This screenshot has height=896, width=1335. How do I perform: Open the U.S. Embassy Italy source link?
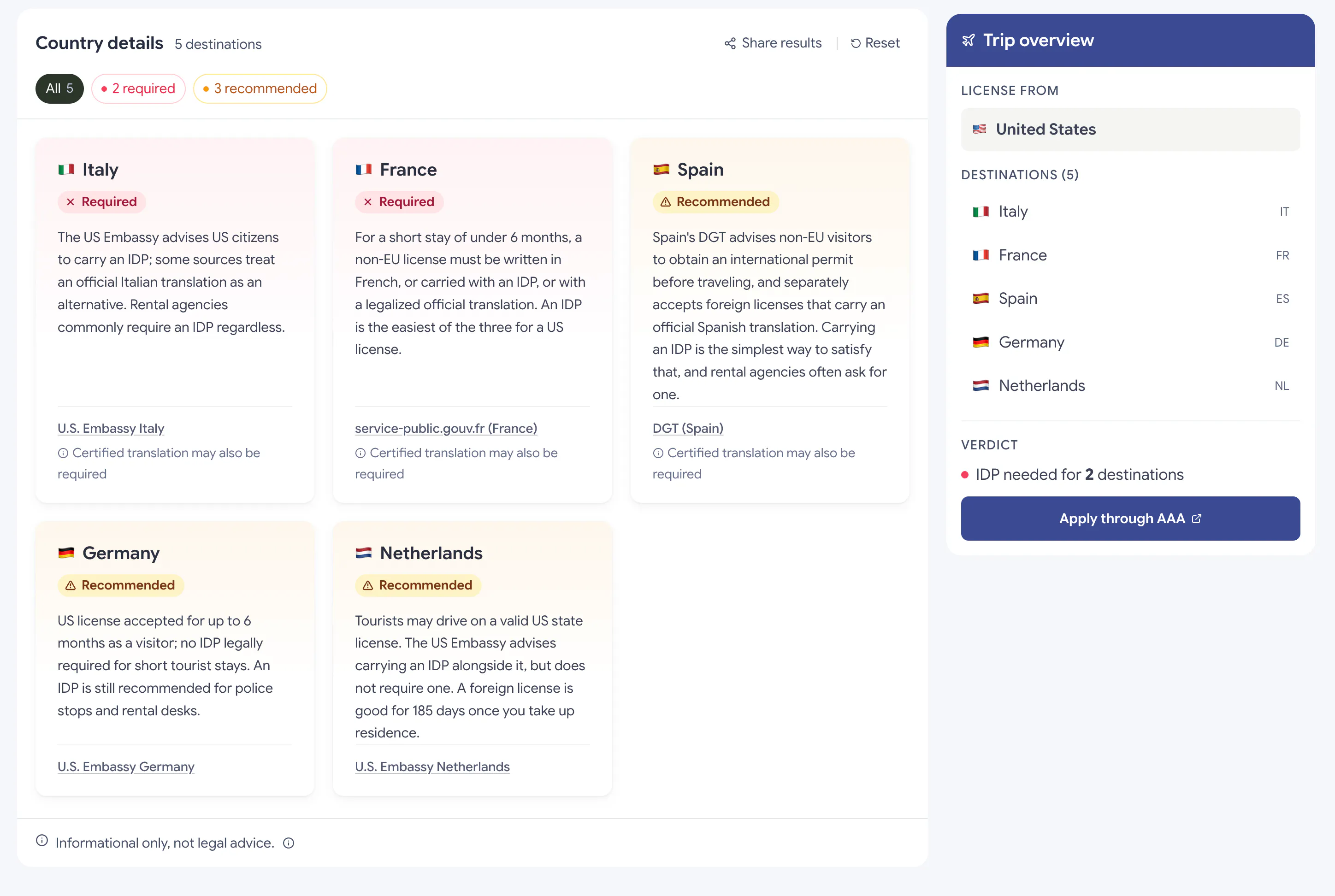point(111,429)
